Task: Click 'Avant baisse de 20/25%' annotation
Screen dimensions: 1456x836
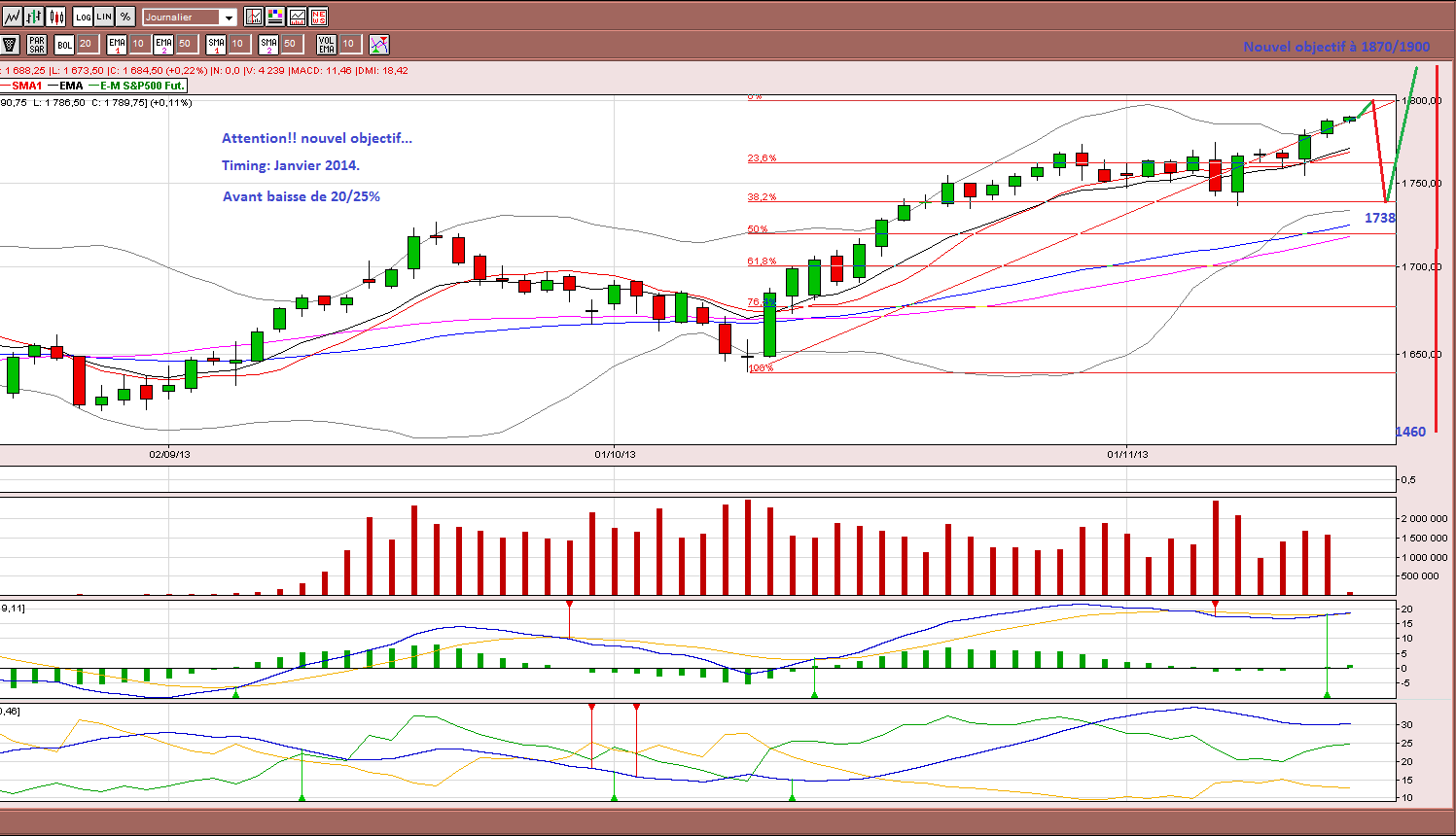Action: [302, 196]
